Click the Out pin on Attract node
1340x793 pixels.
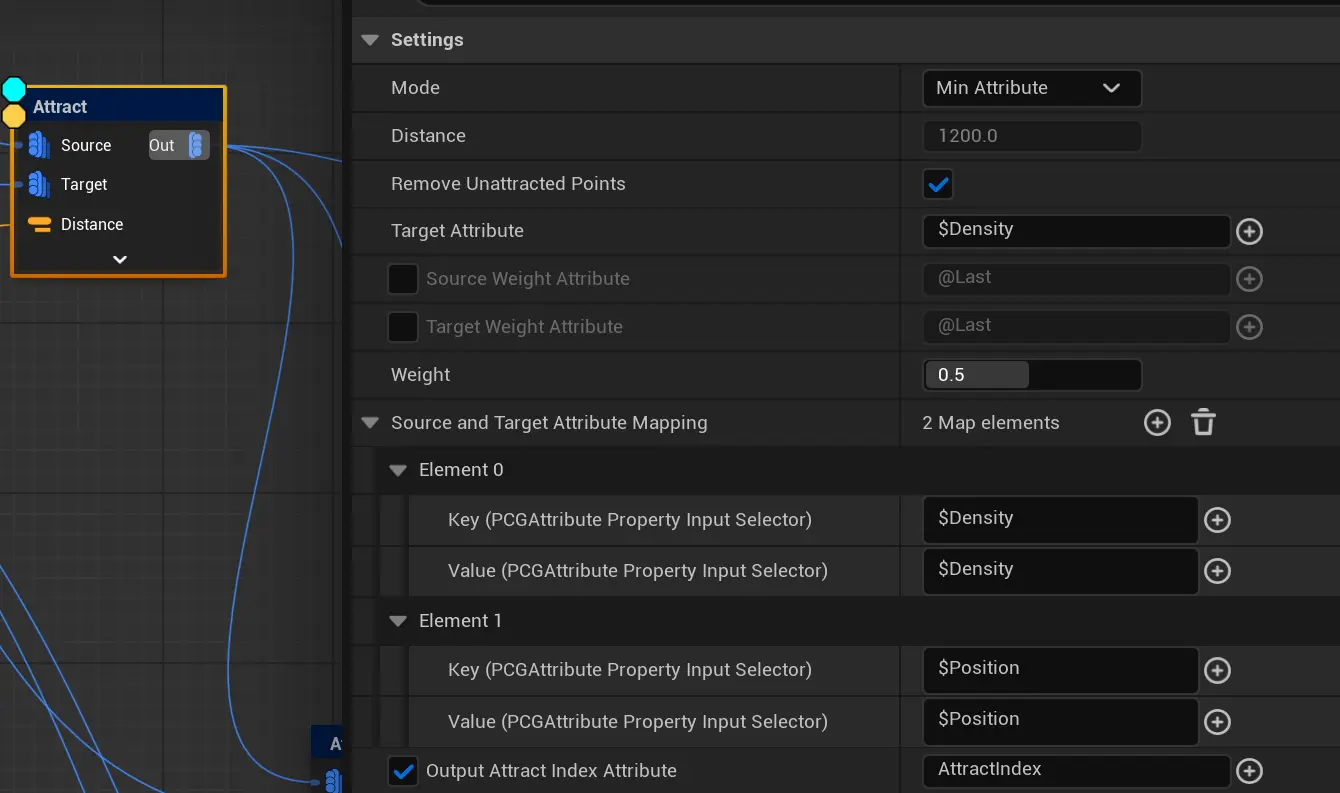pyautogui.click(x=197, y=146)
